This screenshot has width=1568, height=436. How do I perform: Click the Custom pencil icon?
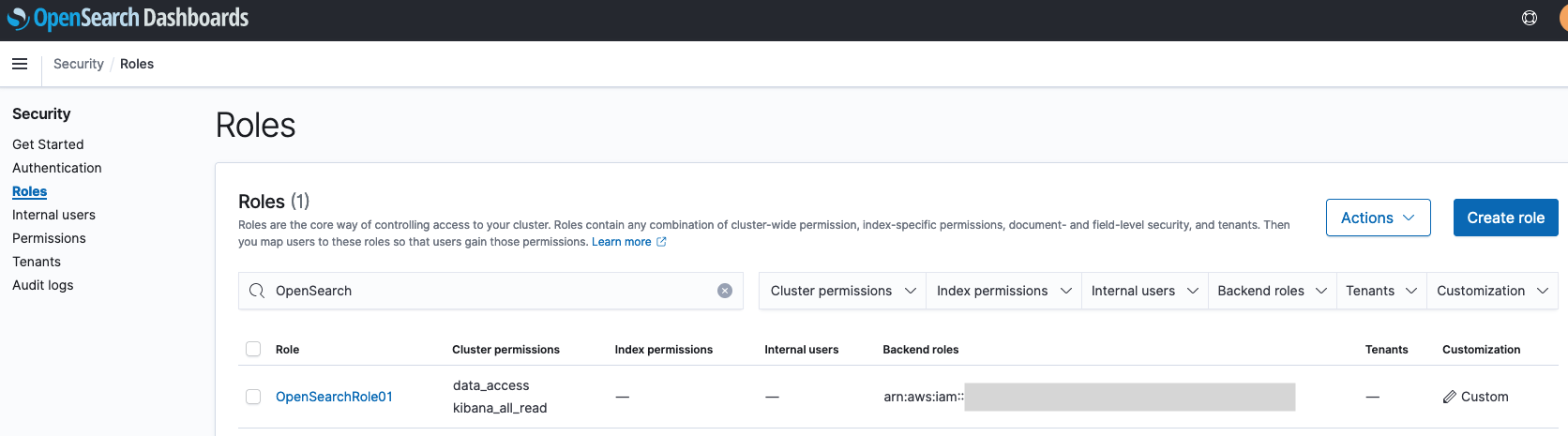pos(1450,397)
